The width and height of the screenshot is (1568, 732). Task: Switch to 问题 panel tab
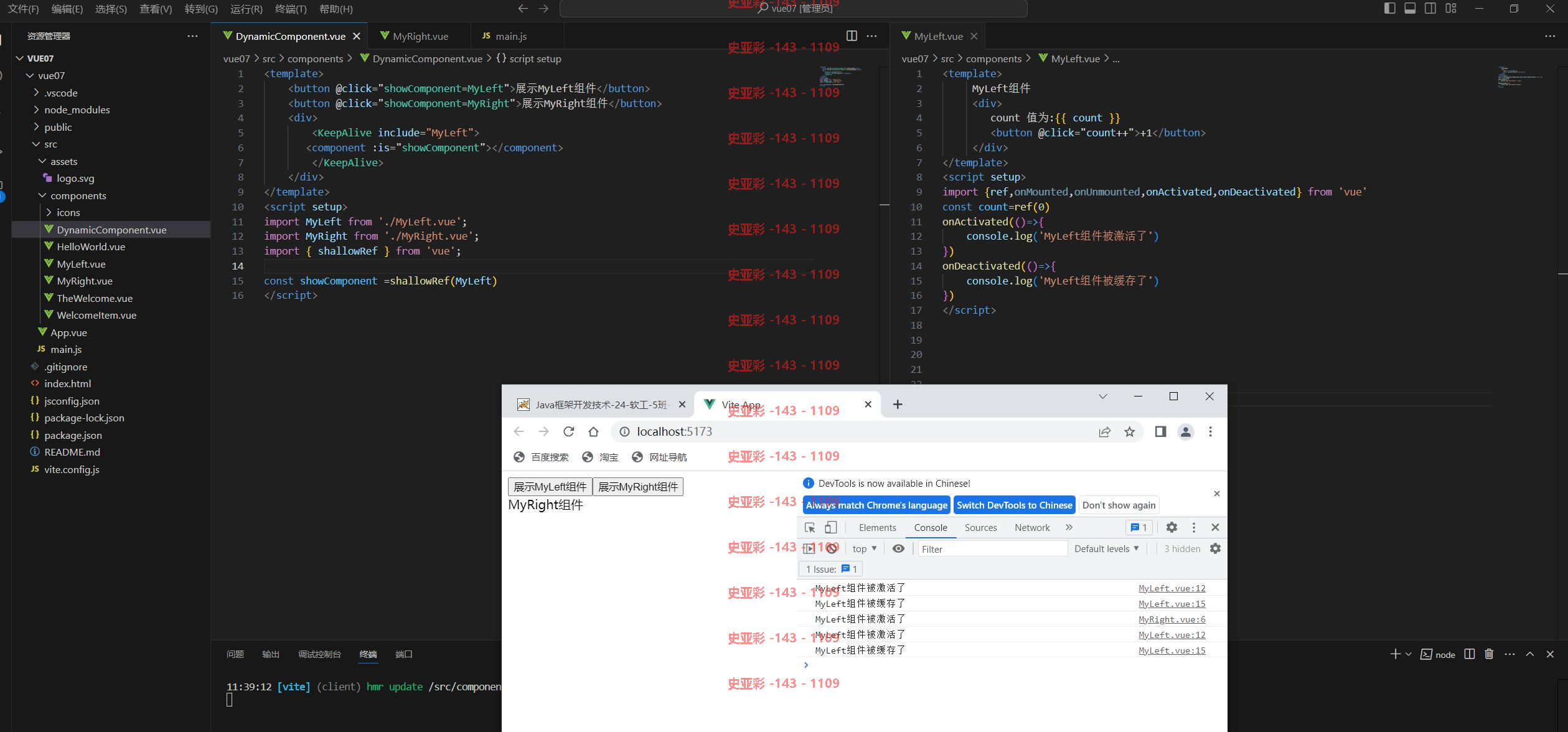click(235, 654)
